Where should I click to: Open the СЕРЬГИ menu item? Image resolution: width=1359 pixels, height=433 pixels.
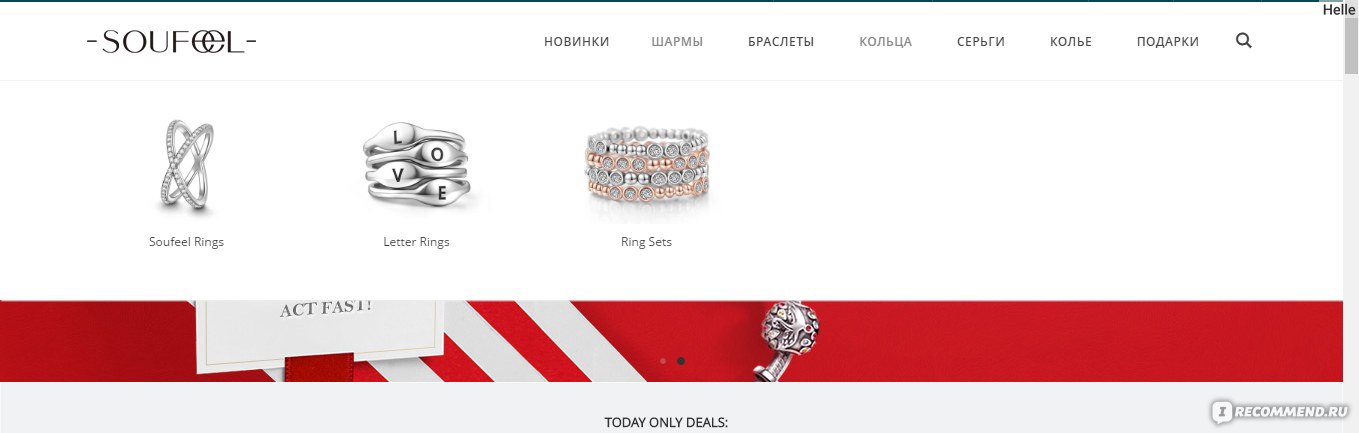(x=980, y=42)
